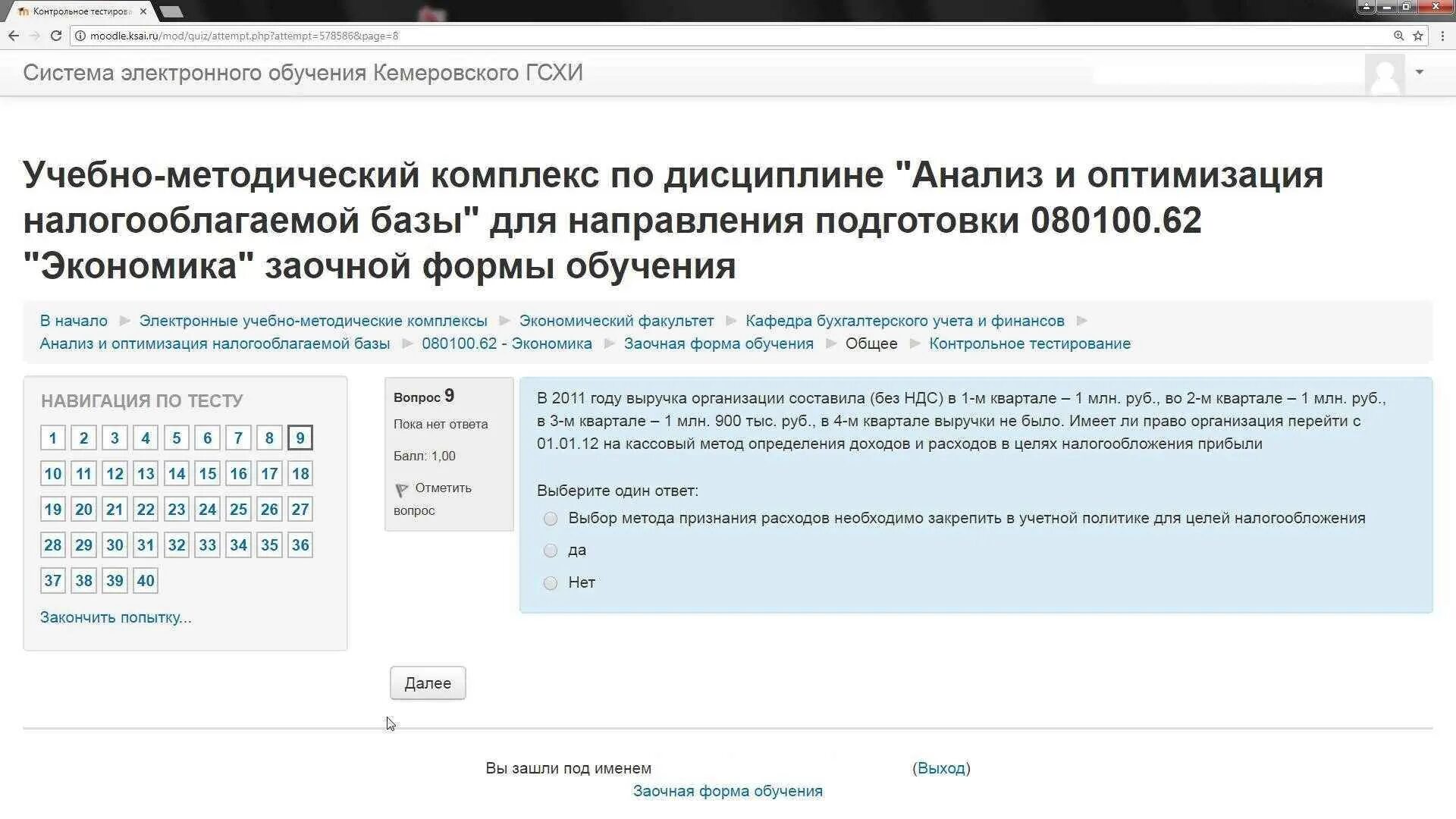Screen dimensions: 1456x819
Task: Open Анализ и оптимизация налогооблагаемой базы breadcrumb
Action: [215, 344]
